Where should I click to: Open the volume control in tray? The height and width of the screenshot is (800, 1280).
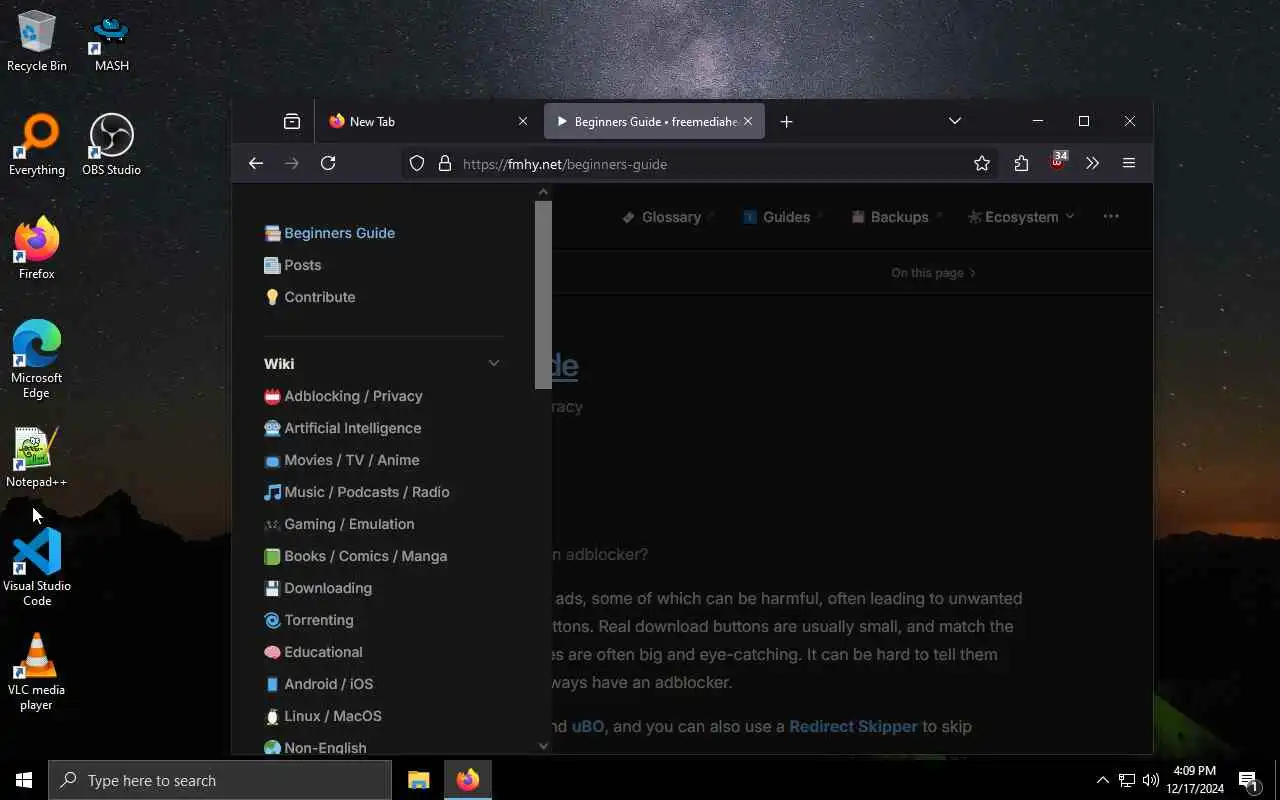click(1150, 780)
